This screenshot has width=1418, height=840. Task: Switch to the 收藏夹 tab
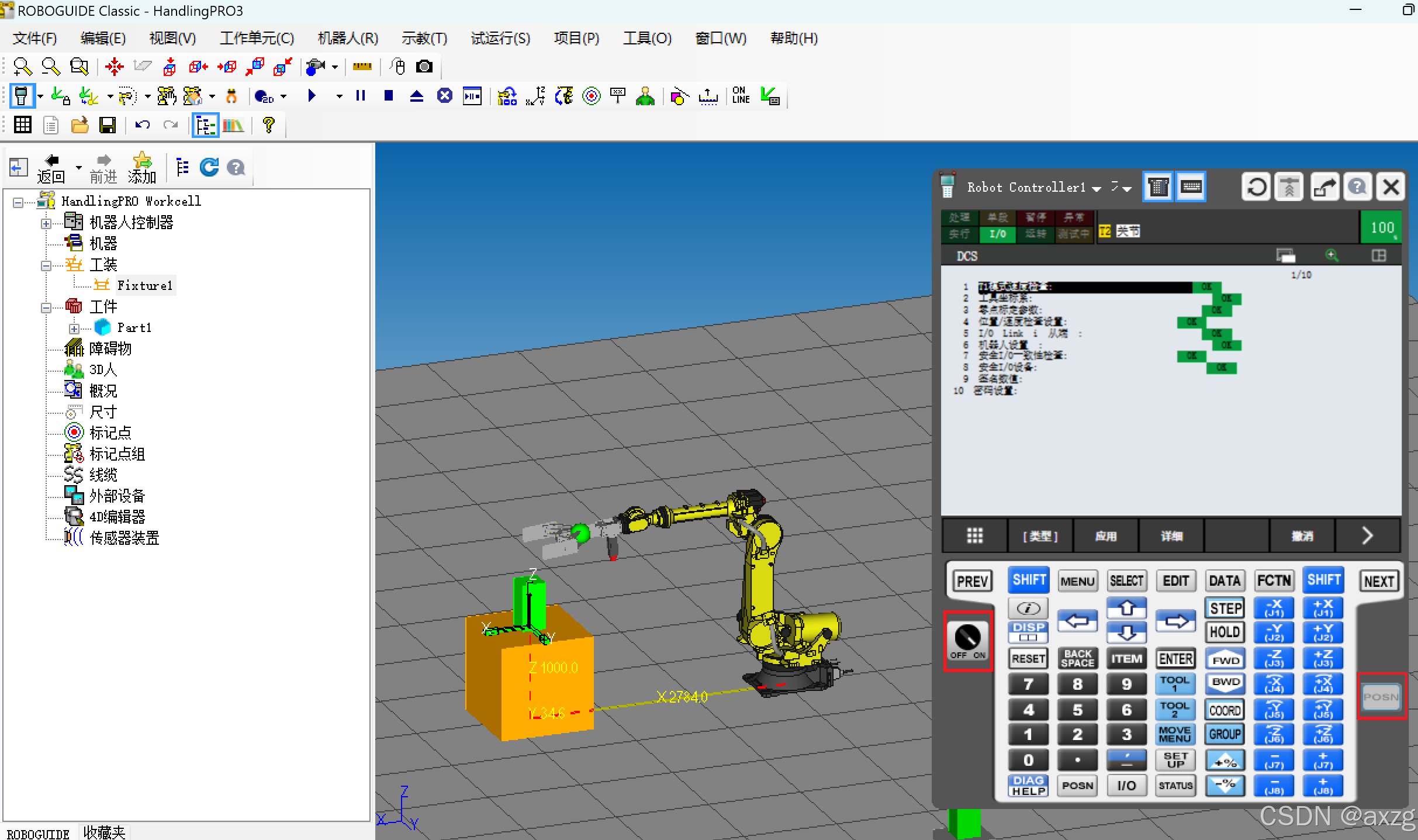click(x=104, y=832)
